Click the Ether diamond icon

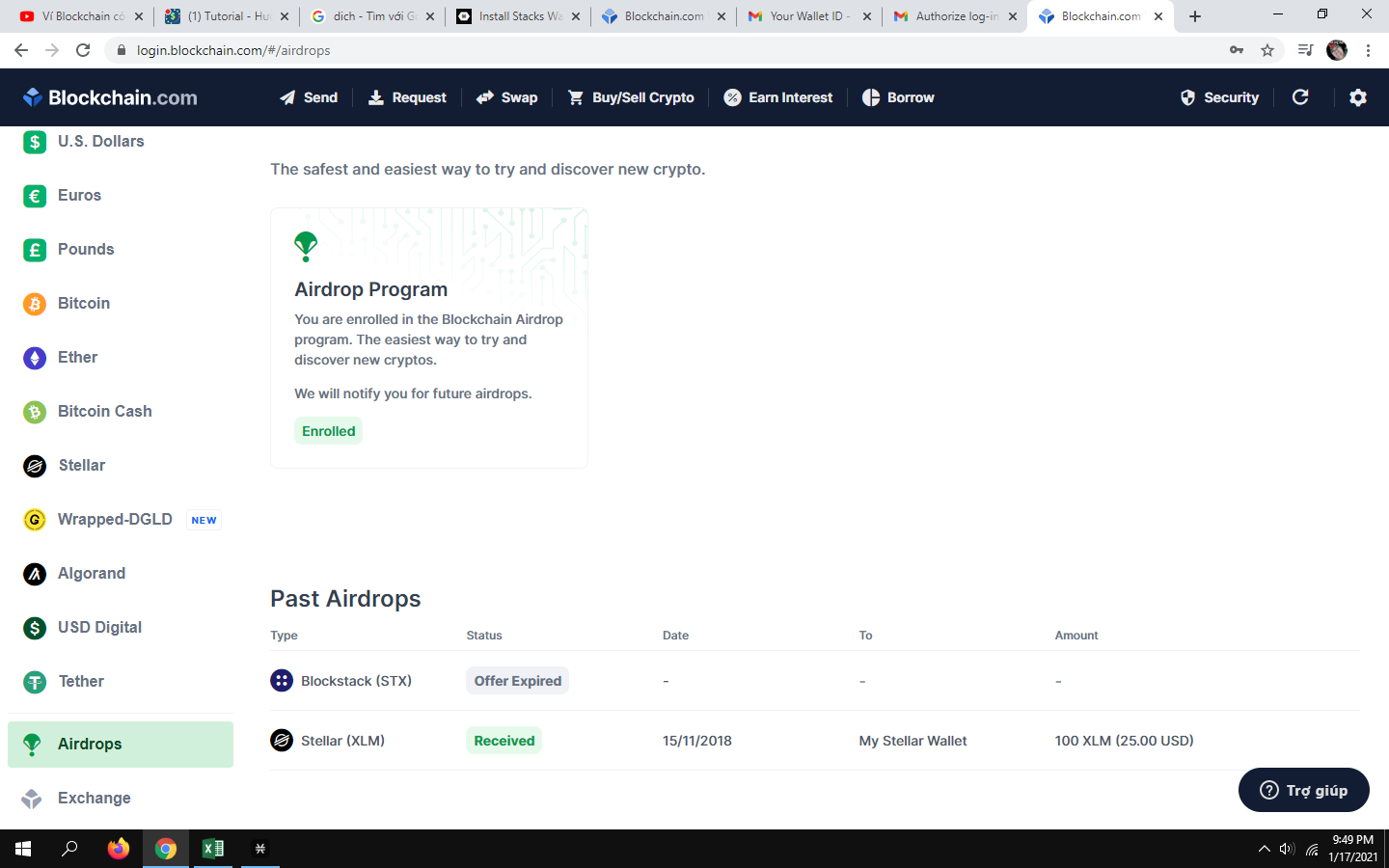coord(35,358)
